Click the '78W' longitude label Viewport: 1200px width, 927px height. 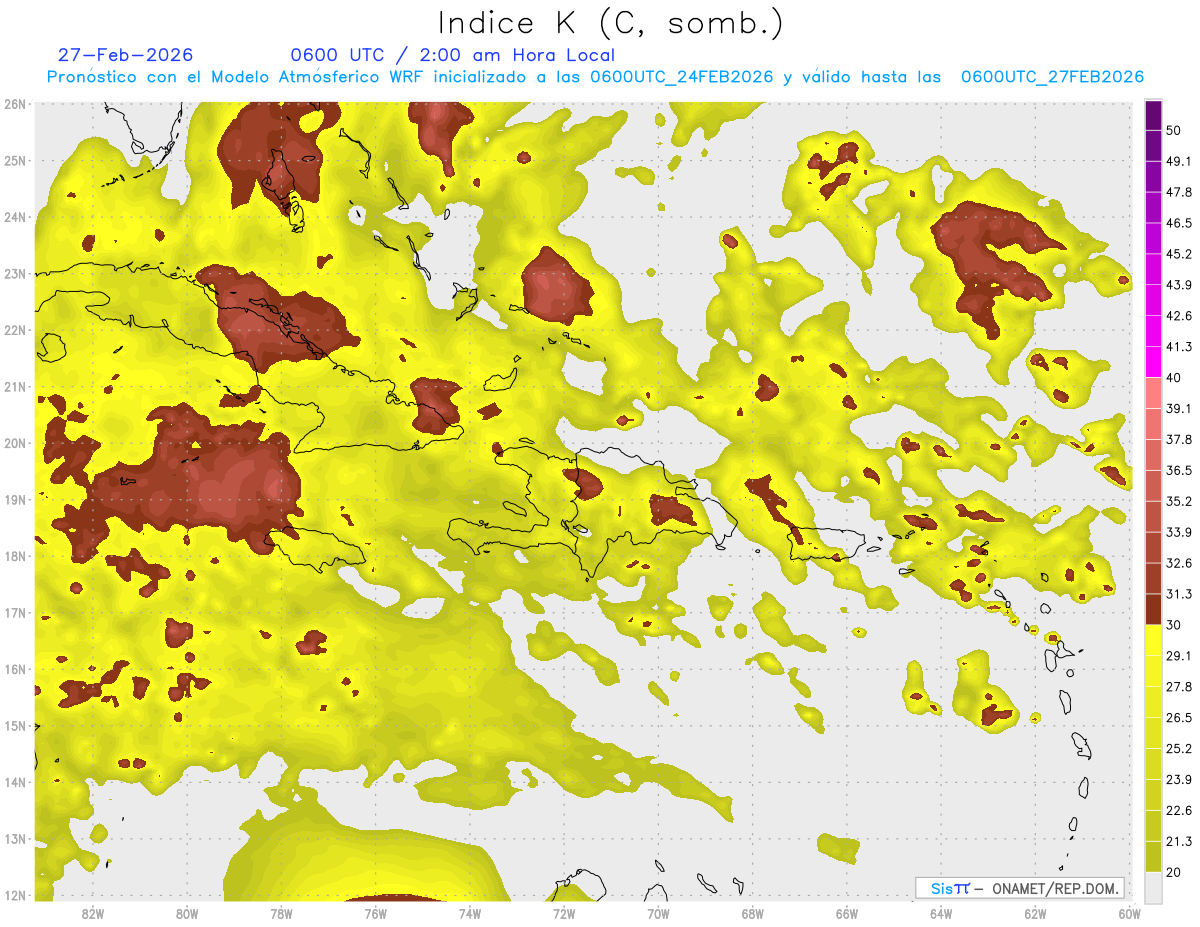pos(281,913)
